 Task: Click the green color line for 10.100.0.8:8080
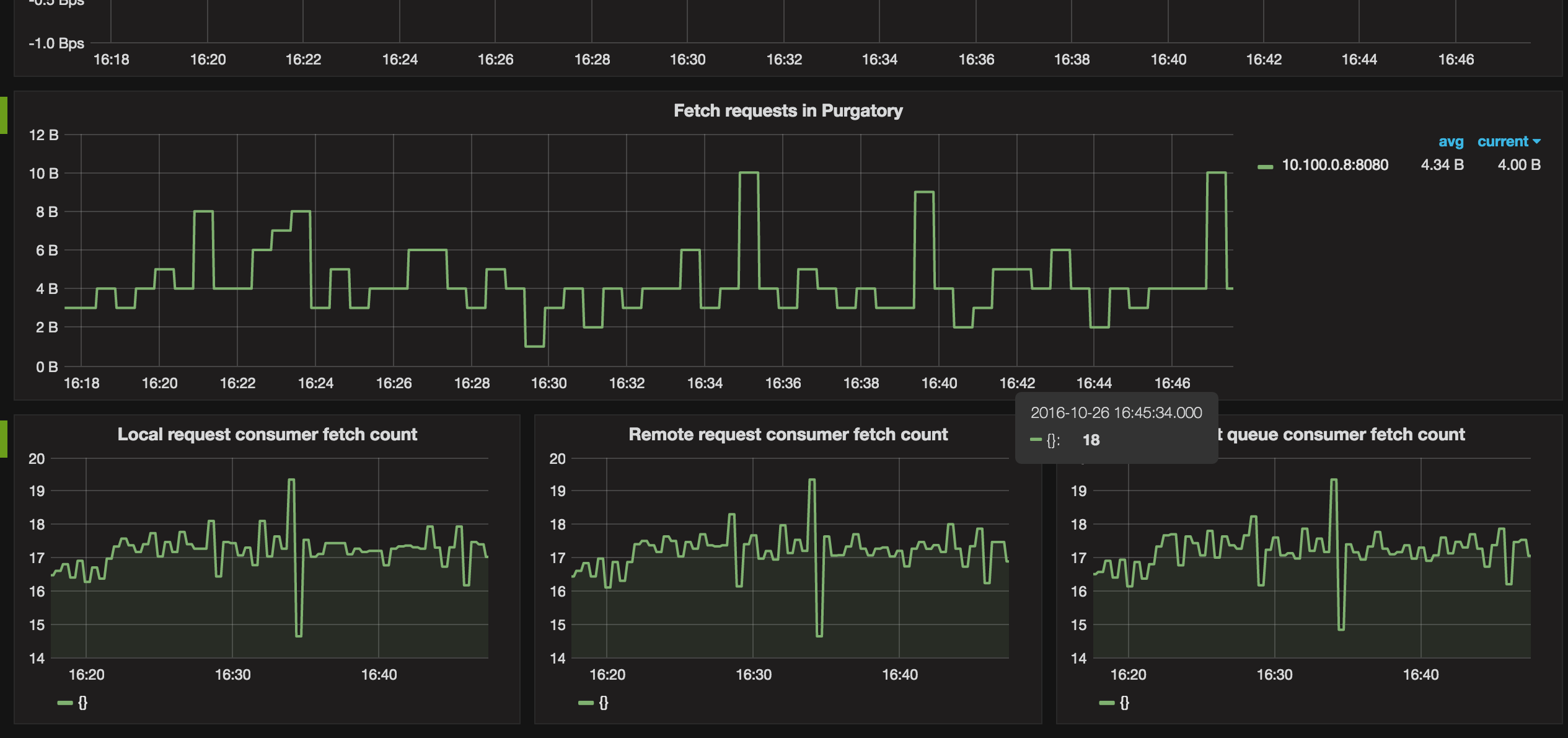tap(1265, 166)
